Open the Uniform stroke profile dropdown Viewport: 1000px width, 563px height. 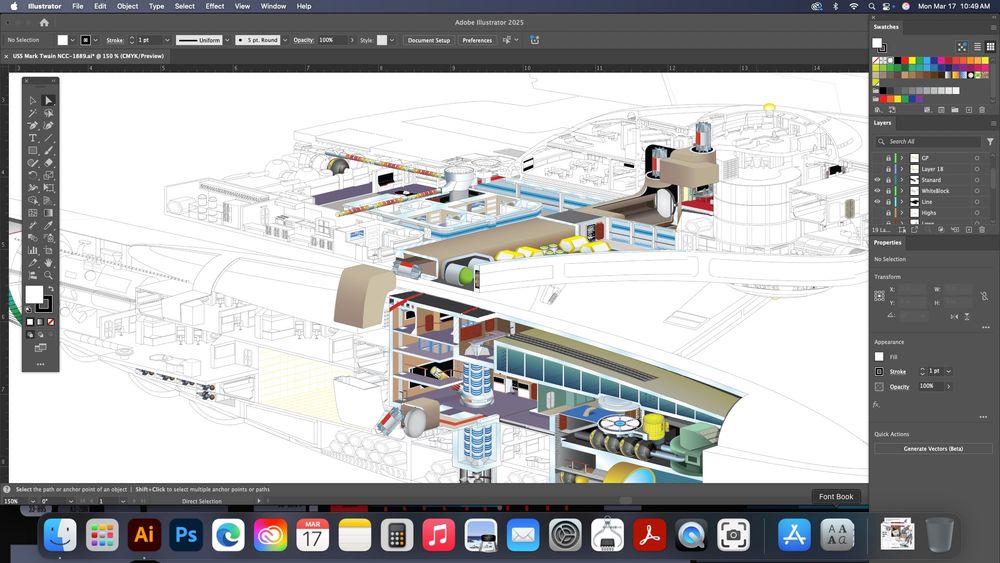pyautogui.click(x=226, y=40)
